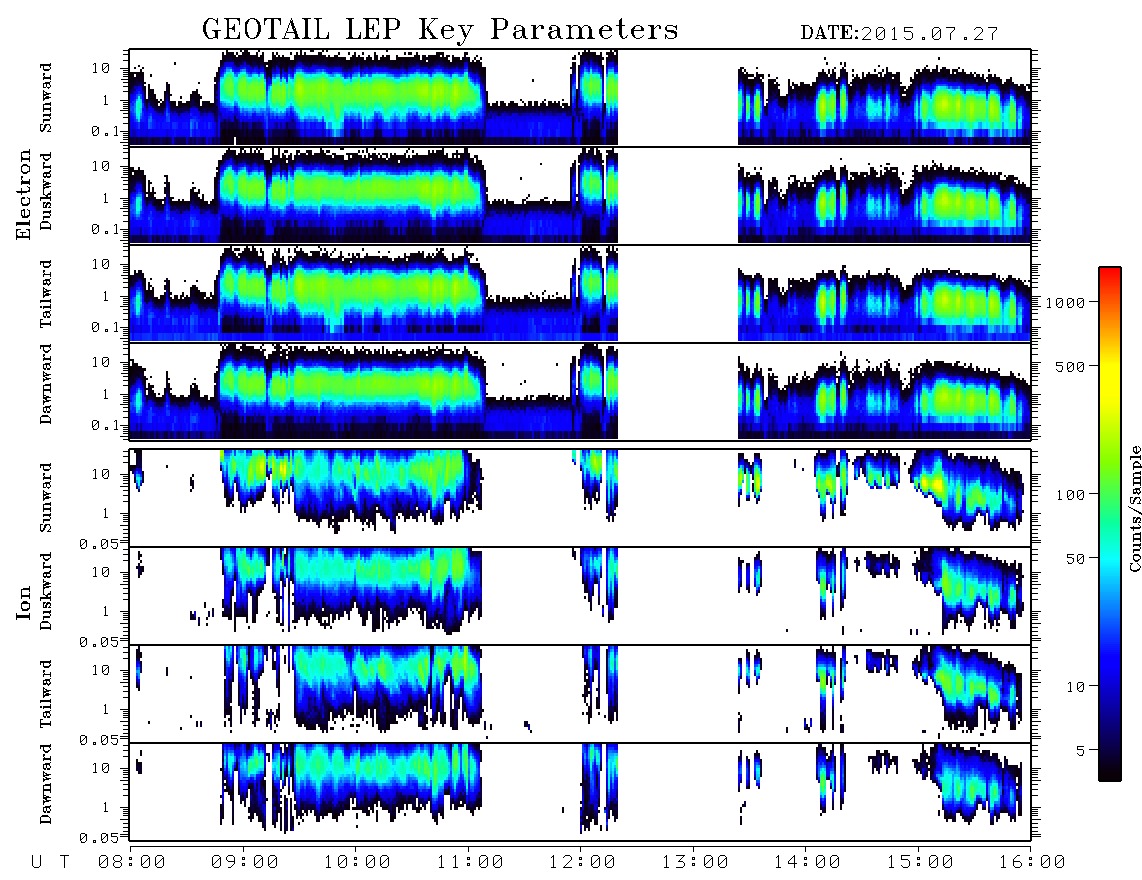
Task: Click the colorbar tick label 10
Action: 1075,686
